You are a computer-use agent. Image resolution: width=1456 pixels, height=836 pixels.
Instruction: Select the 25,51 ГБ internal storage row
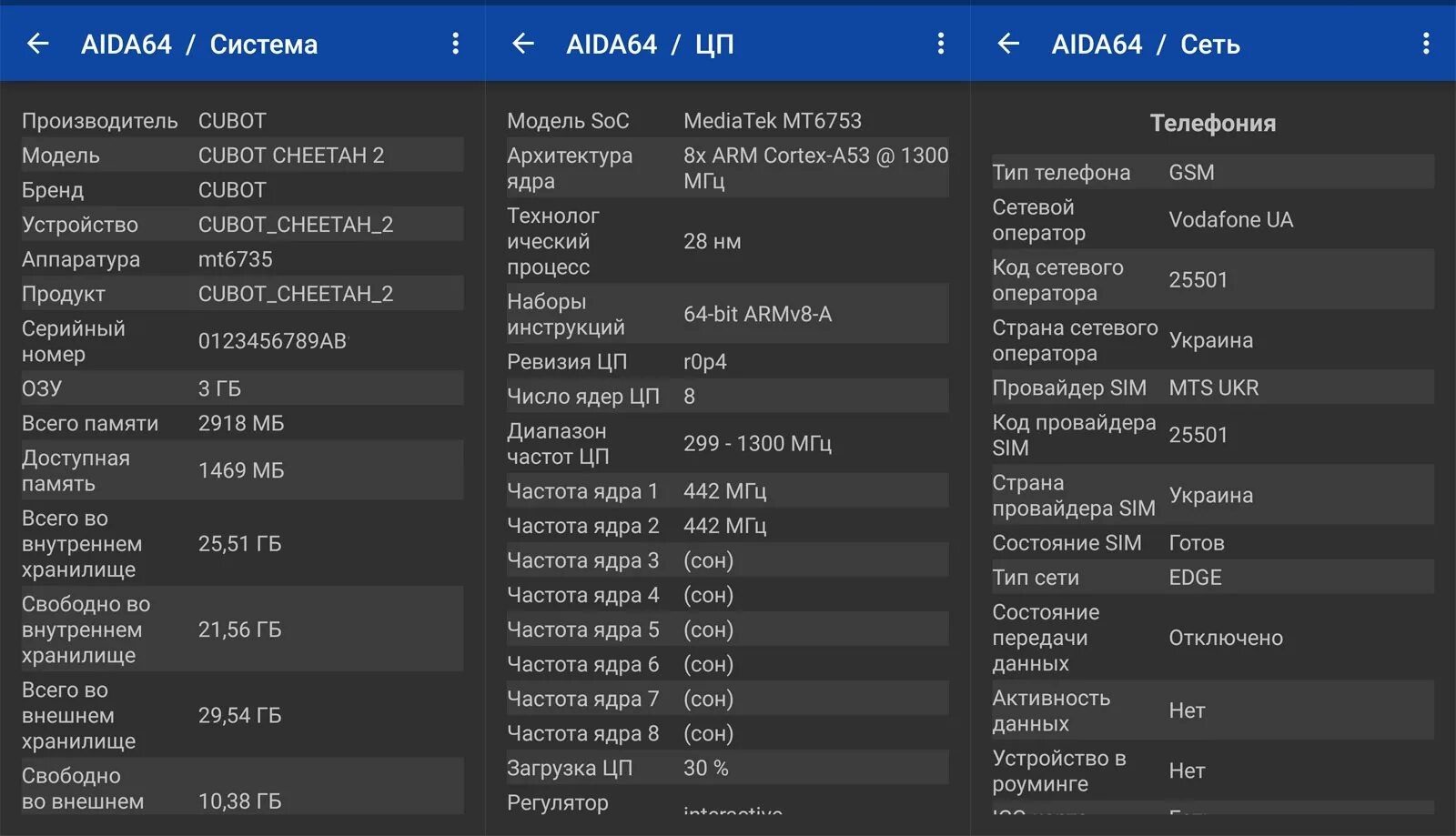coord(242,543)
